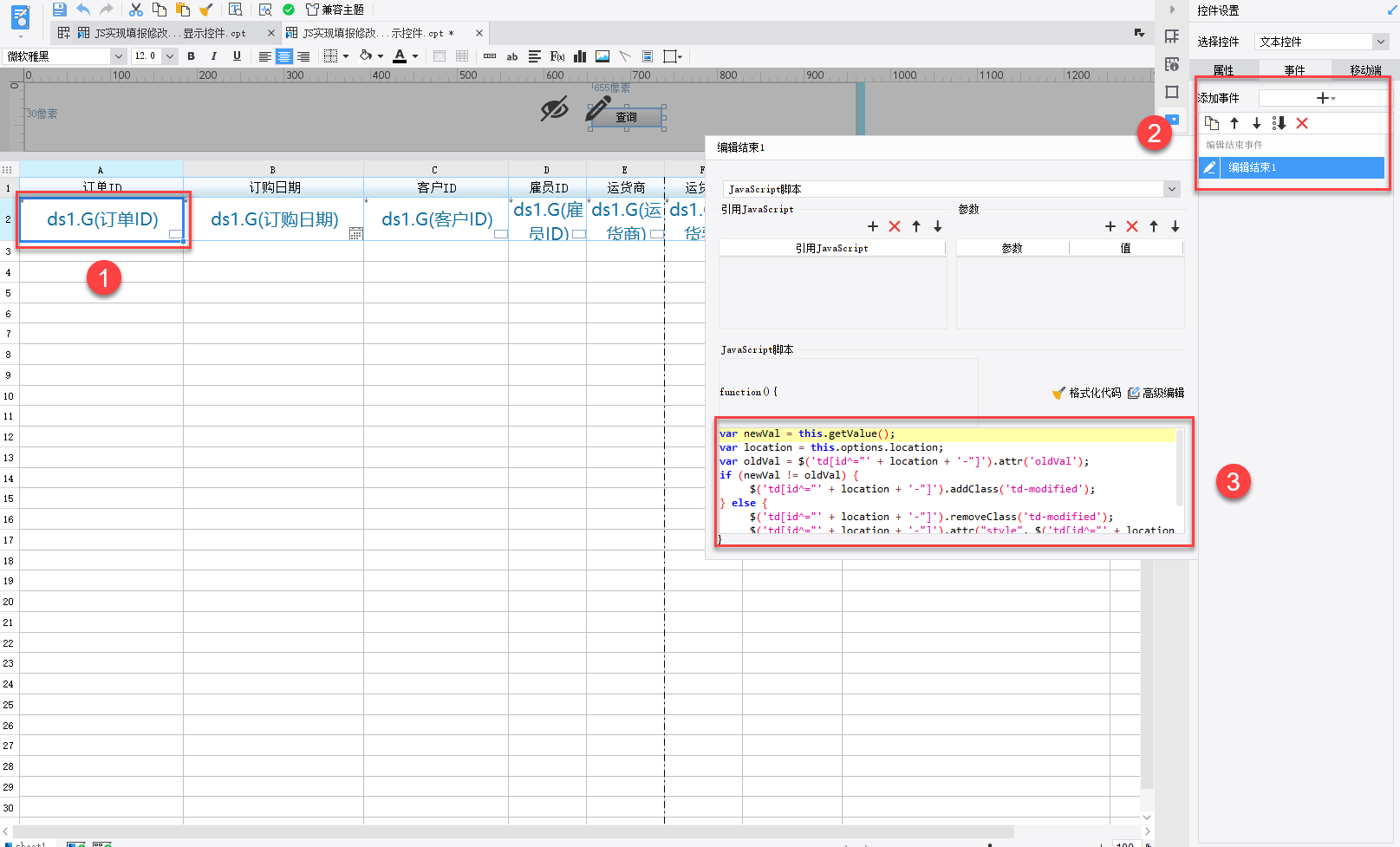Add a referenced JavaScript entry
This screenshot has height=847, width=1400.
point(873,226)
